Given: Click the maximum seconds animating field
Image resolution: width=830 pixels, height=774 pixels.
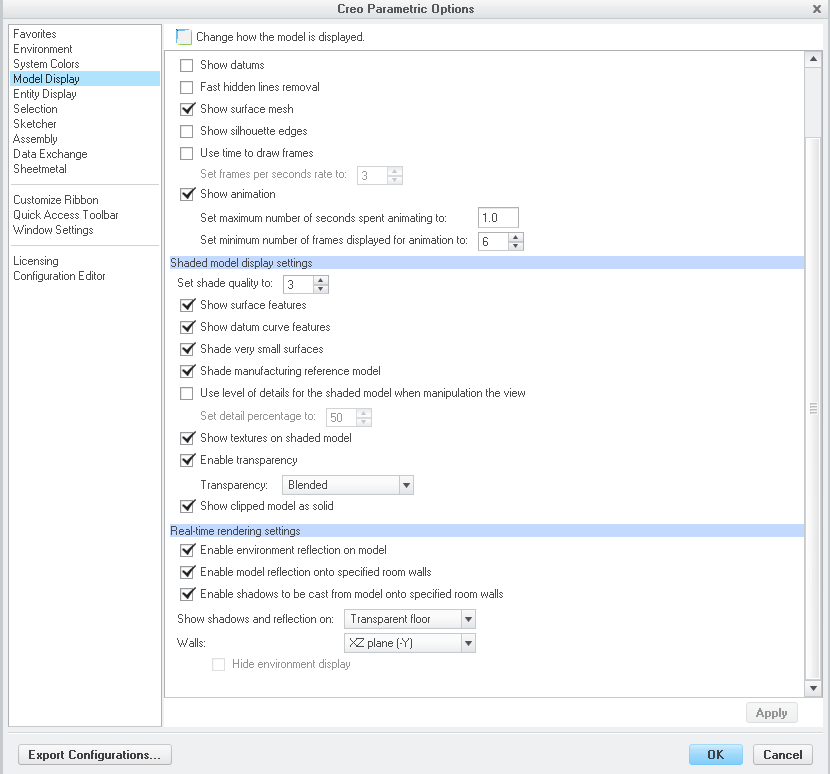Looking at the screenshot, I should tap(498, 218).
